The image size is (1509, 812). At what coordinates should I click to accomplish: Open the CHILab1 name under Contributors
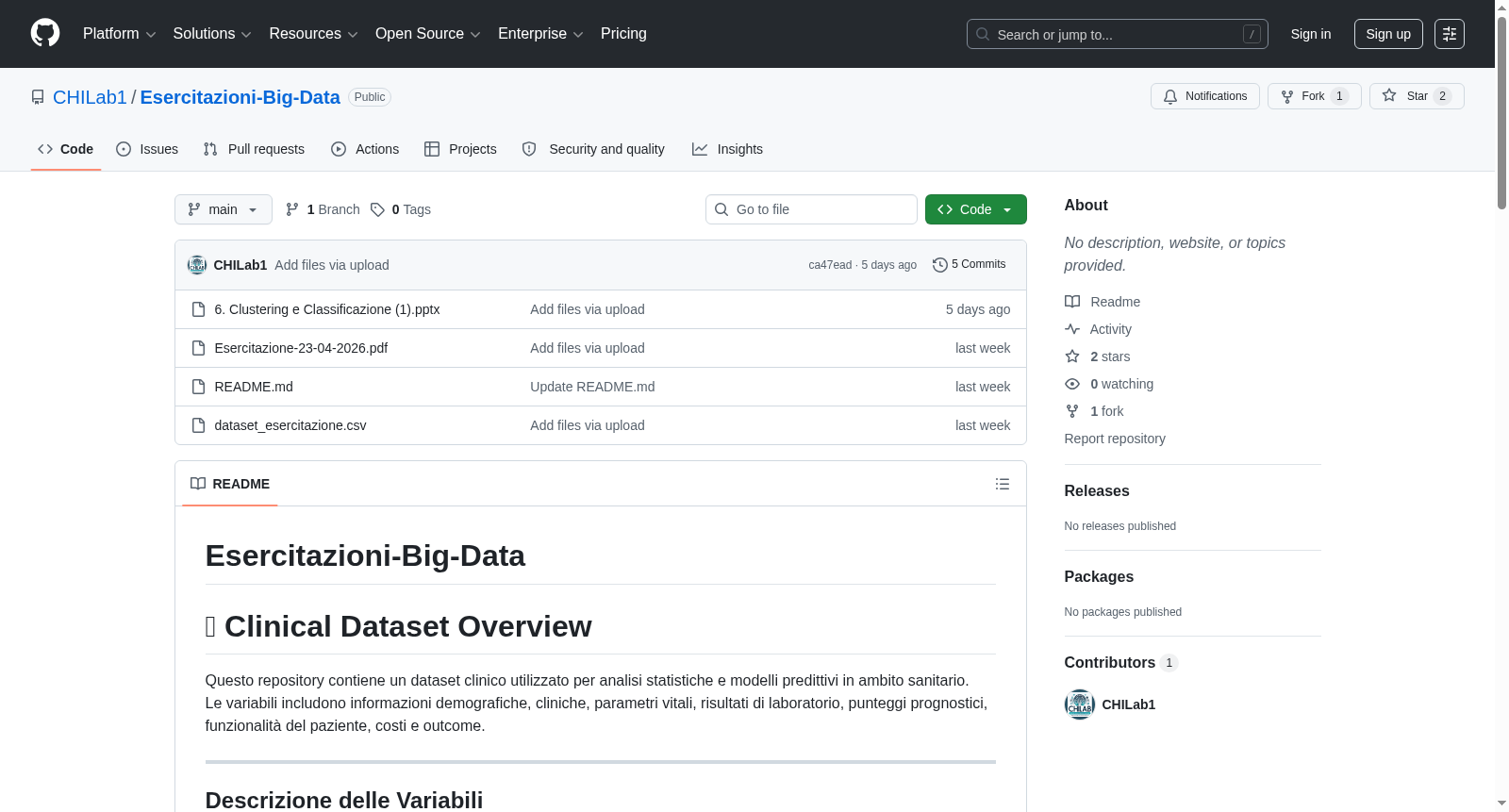(x=1129, y=704)
